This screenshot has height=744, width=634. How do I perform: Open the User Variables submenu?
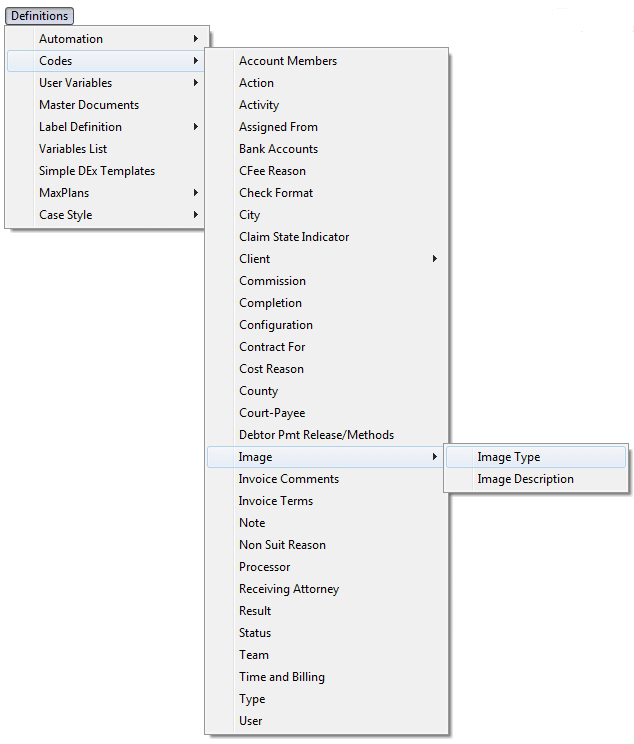pyautogui.click(x=75, y=83)
